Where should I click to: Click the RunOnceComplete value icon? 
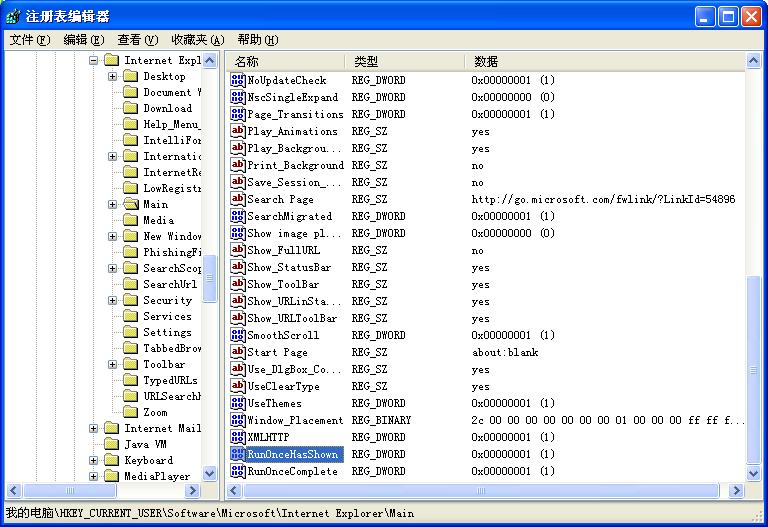click(x=238, y=471)
